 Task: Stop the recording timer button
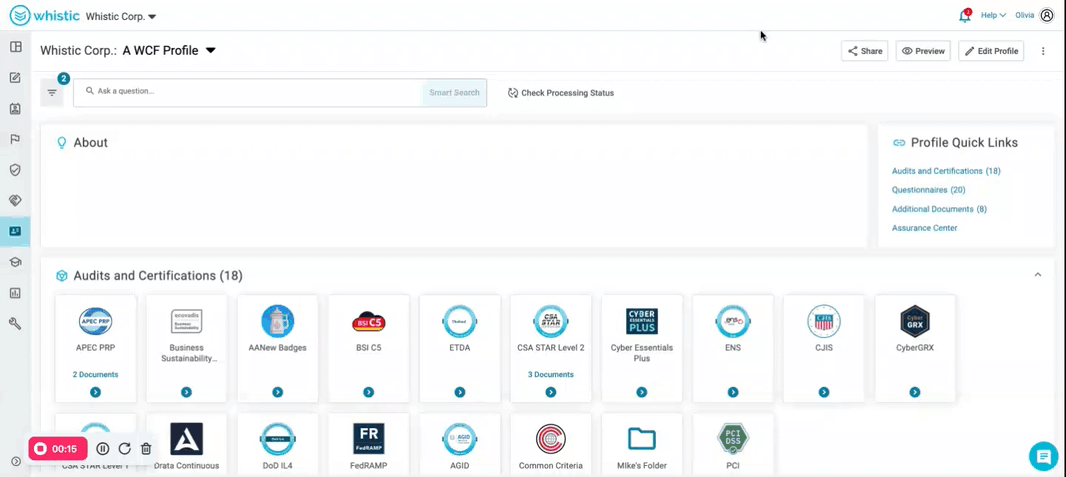point(58,448)
